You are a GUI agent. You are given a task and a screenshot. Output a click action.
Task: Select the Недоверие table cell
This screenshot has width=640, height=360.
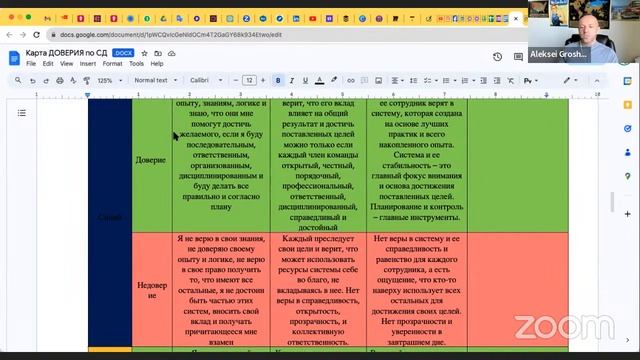pyautogui.click(x=152, y=290)
